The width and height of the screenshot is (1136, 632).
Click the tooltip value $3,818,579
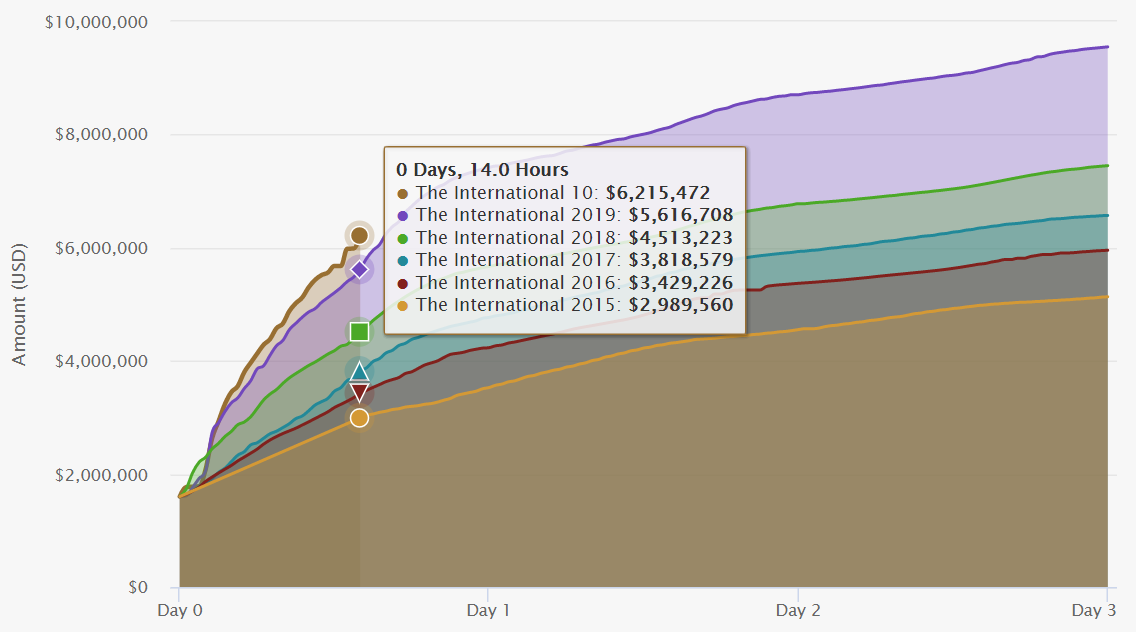[x=681, y=259]
